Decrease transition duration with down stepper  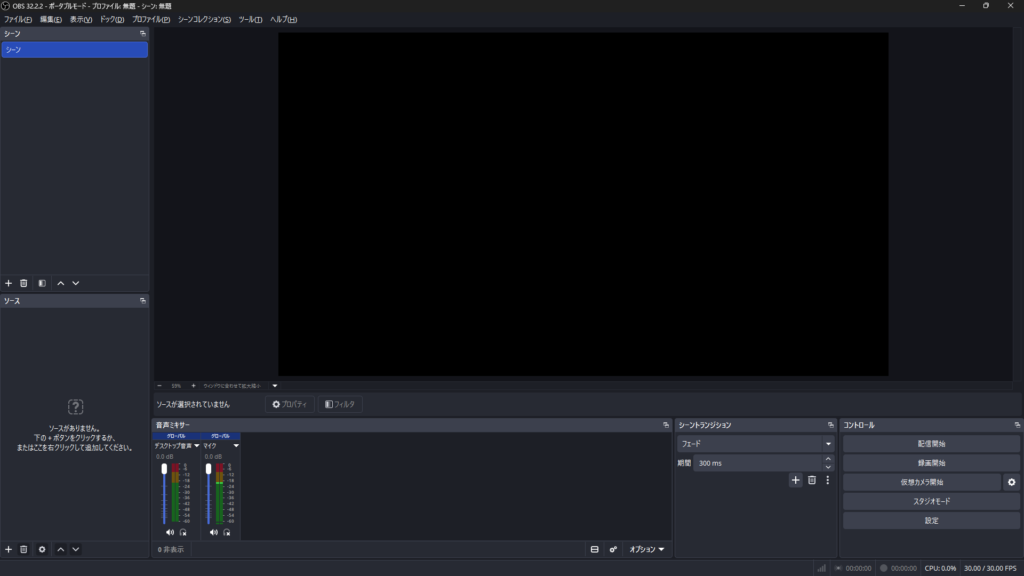click(x=828, y=468)
